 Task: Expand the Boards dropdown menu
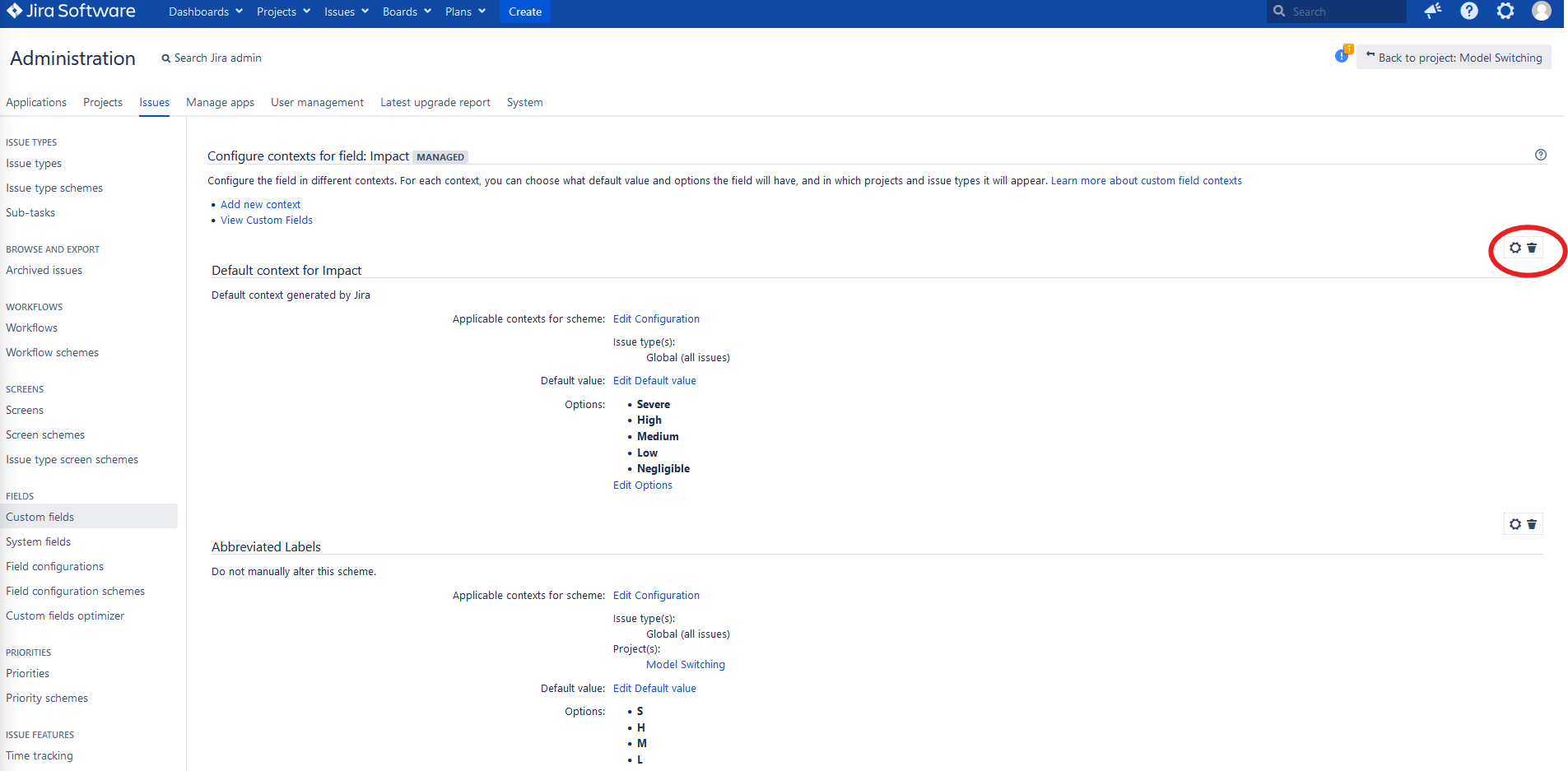407,12
